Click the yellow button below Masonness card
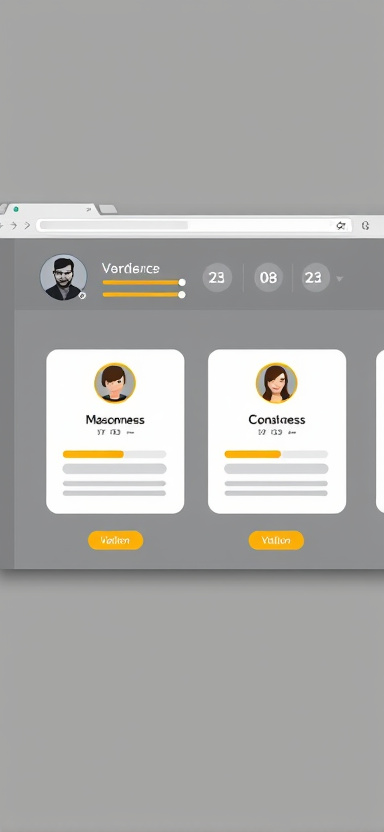Image resolution: width=384 pixels, height=832 pixels. (115, 540)
